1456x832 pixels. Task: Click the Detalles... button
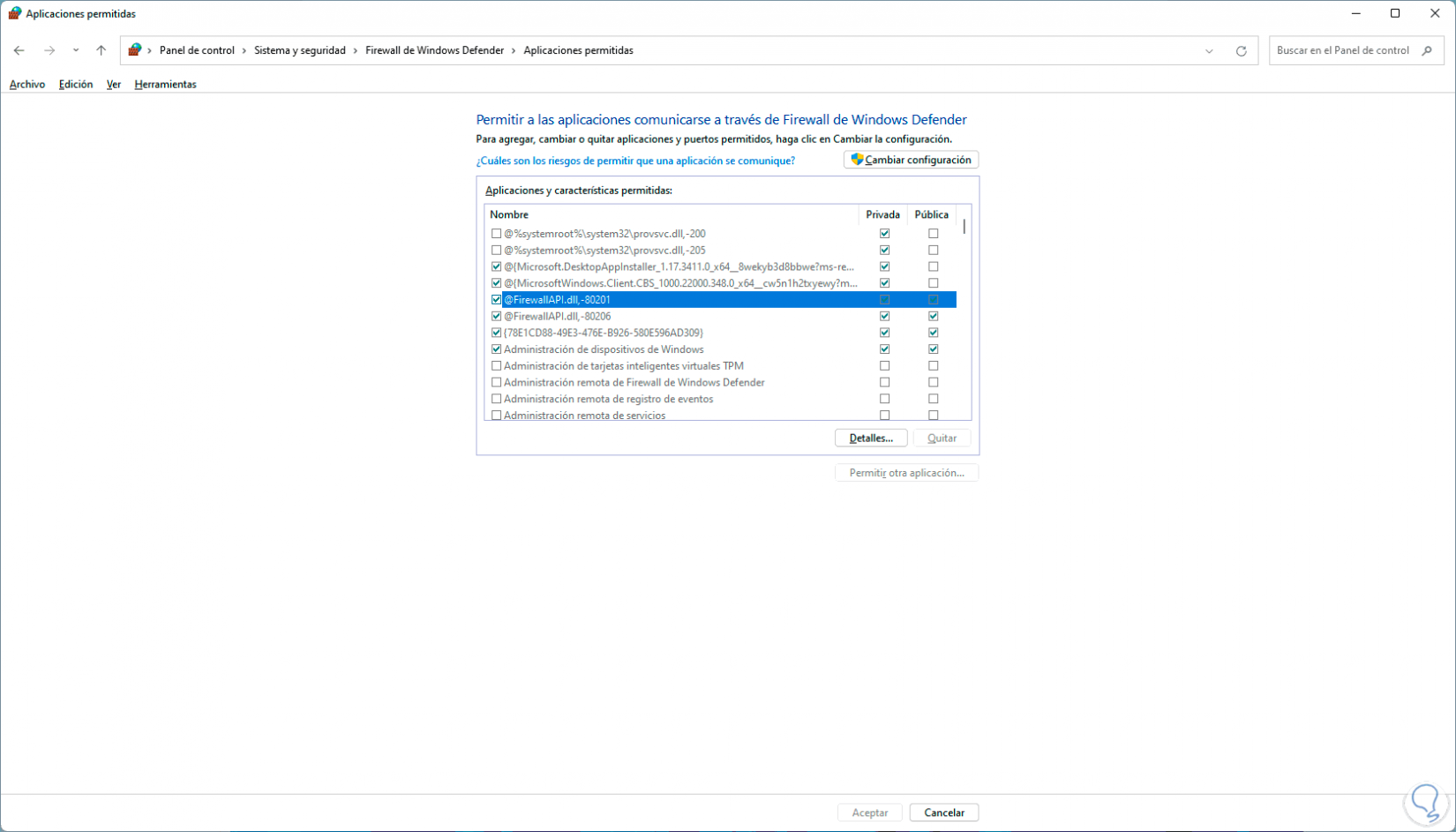pyautogui.click(x=871, y=438)
